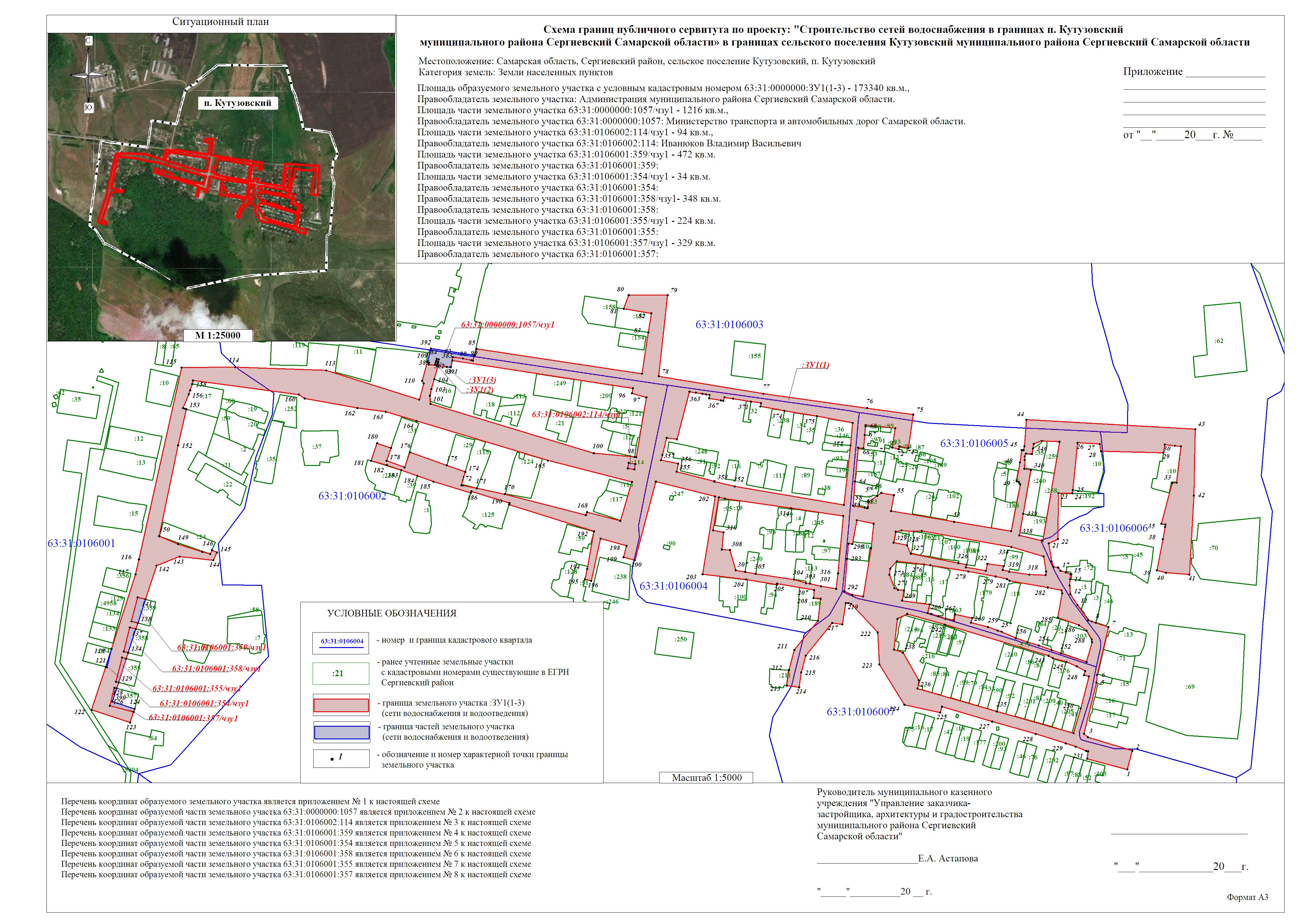
Task: Click the 'УСЛОВНЫЕ ОБОЗНАЧЕНИЯ' legend heading
Action: [392, 613]
